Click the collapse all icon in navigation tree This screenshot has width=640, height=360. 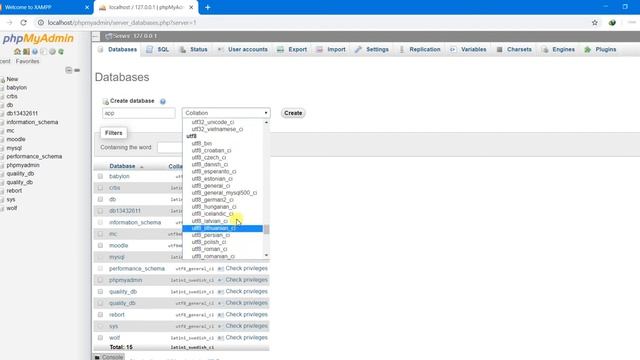pyautogui.click(x=69, y=70)
